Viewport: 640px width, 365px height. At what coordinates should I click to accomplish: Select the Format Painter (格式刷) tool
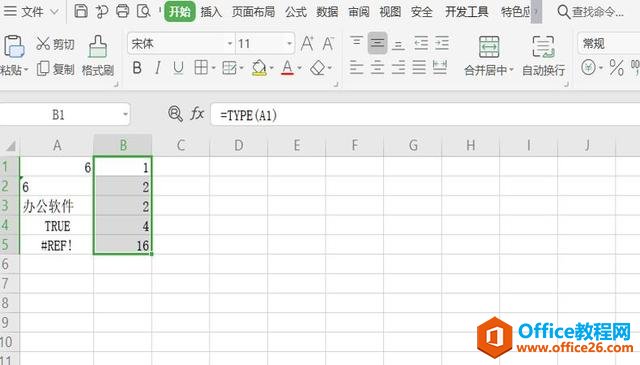(x=98, y=56)
